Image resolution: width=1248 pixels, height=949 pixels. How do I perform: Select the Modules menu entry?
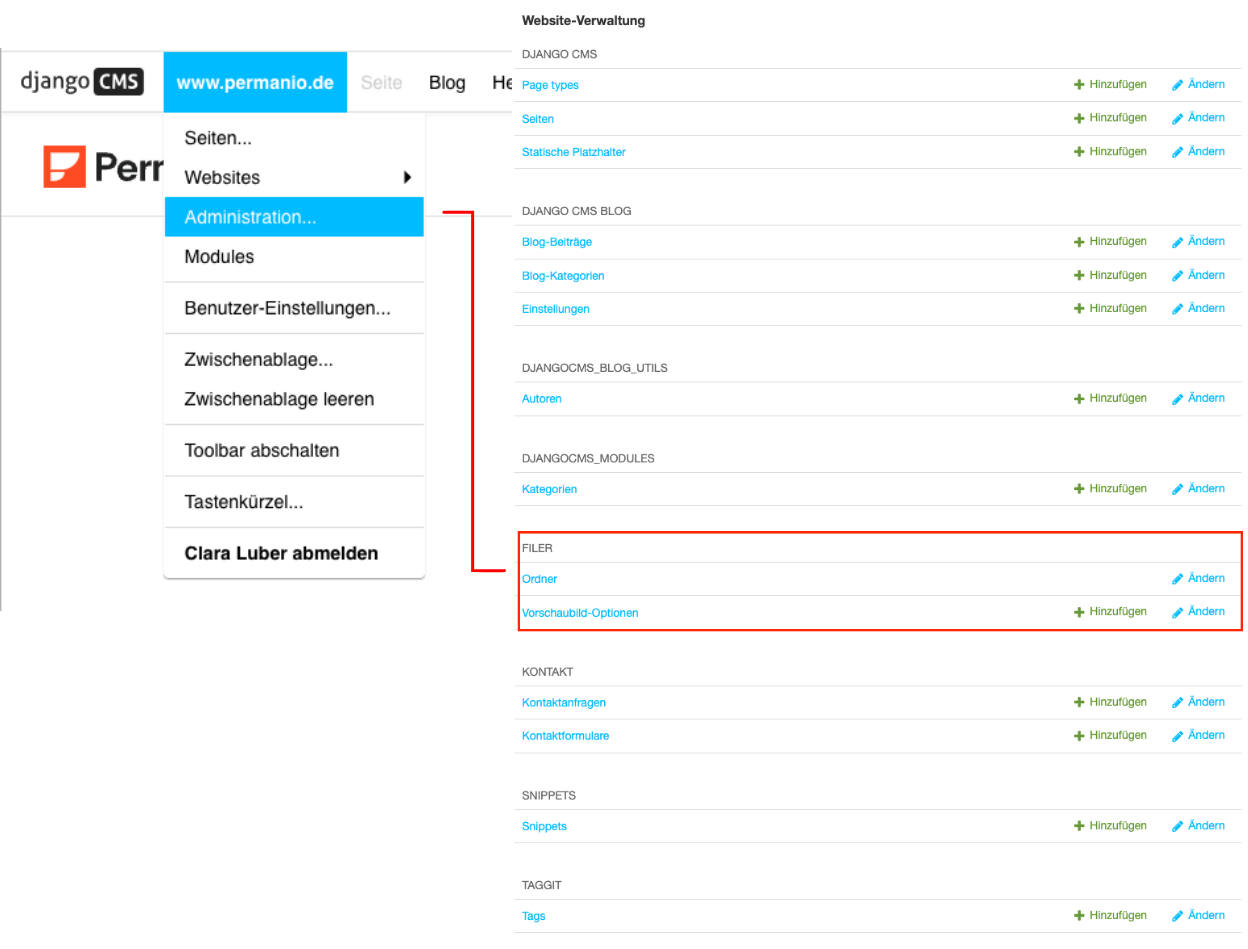click(219, 257)
